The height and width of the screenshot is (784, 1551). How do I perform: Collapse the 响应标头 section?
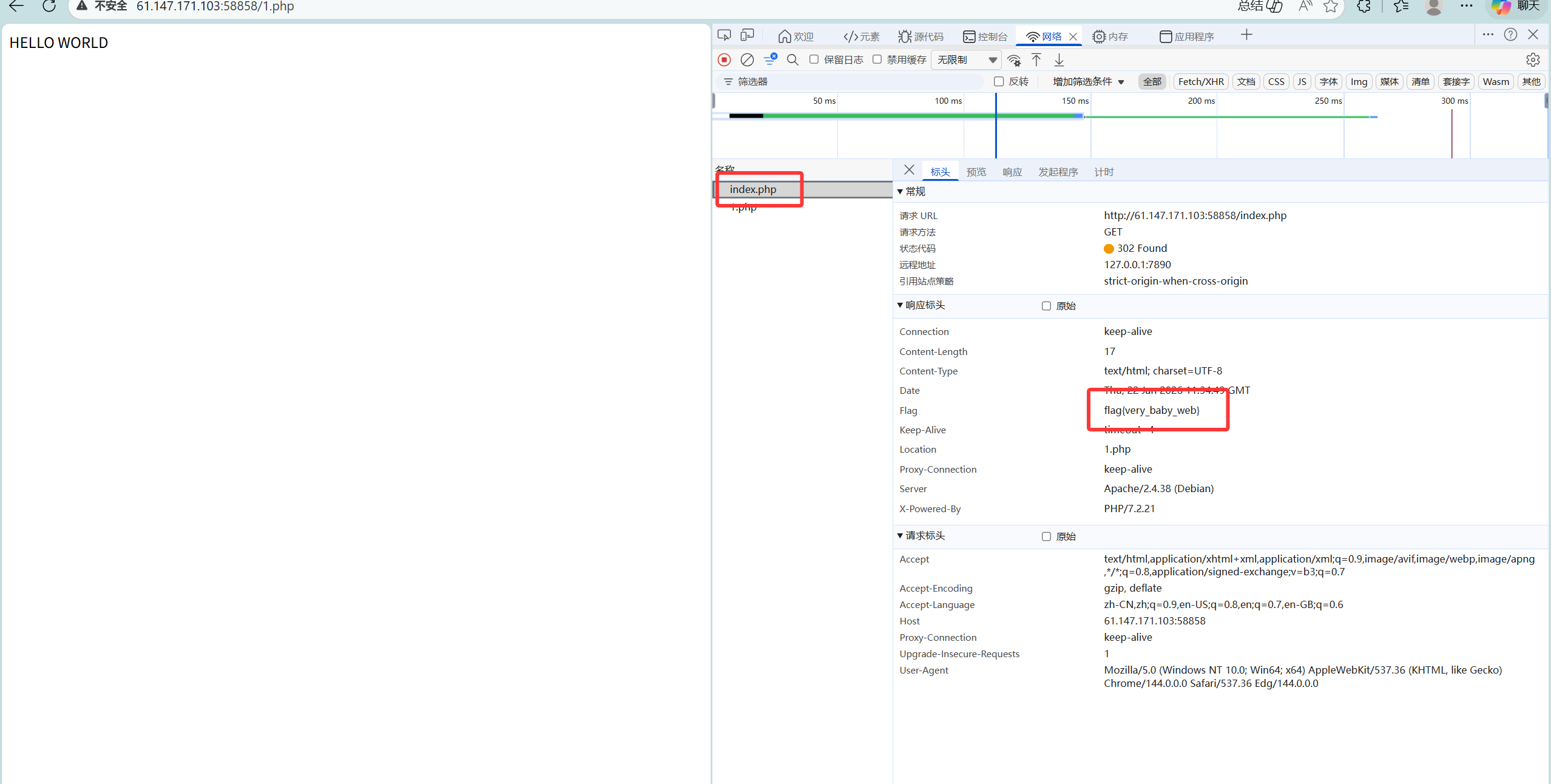[924, 305]
